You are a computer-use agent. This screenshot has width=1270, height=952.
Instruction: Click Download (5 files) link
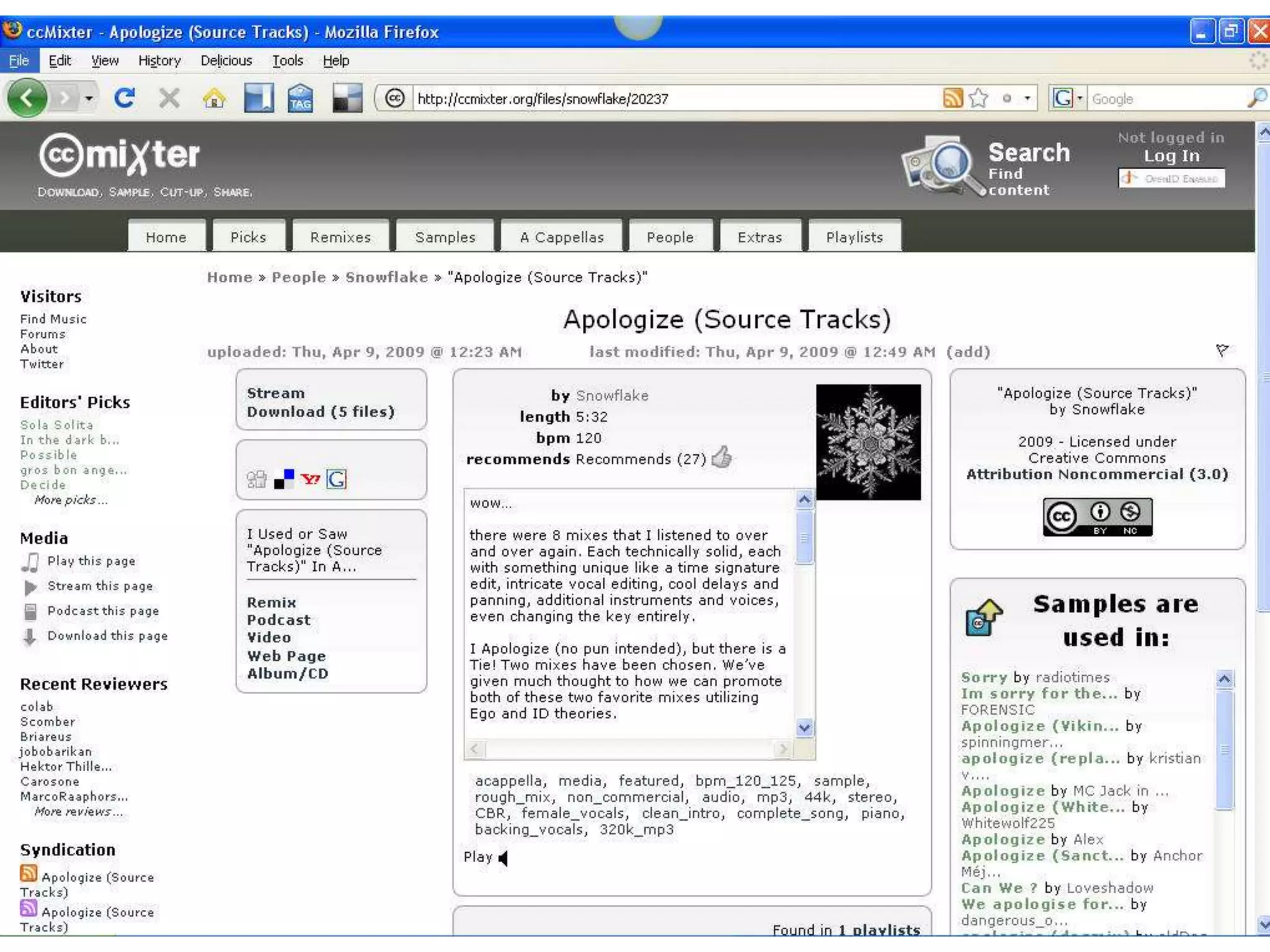[321, 412]
